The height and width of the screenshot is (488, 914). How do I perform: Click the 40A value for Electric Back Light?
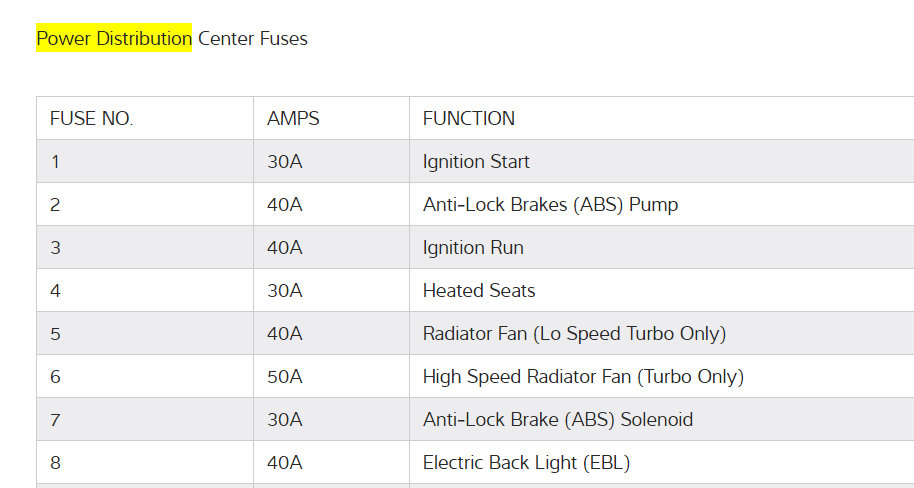(x=285, y=462)
